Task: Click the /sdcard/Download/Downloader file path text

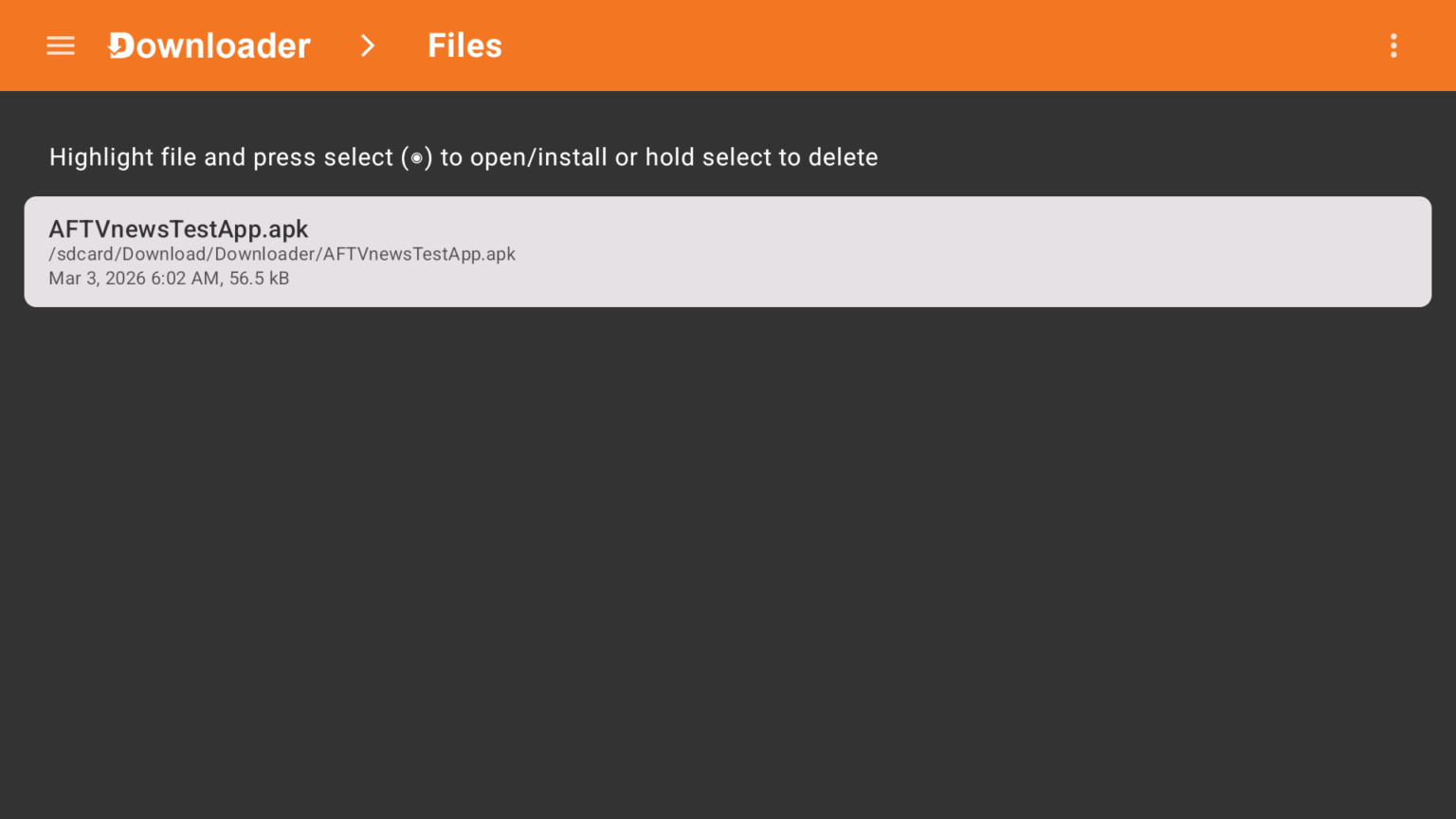Action: point(282,254)
